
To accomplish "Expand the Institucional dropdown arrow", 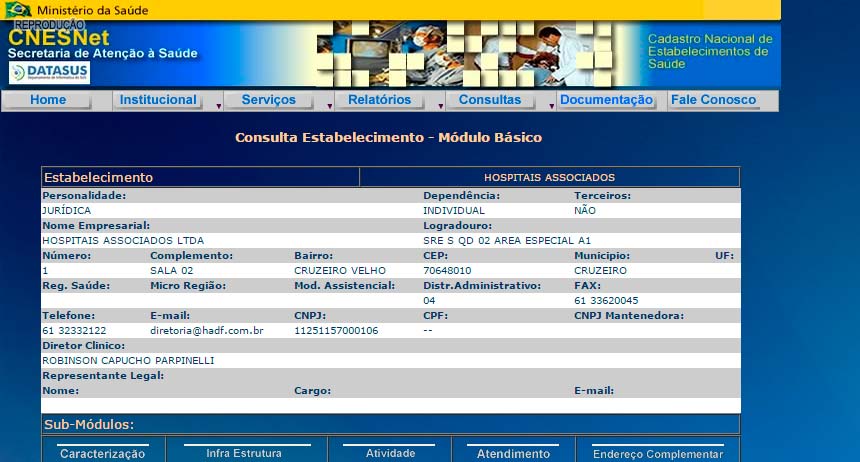I will tap(218, 104).
